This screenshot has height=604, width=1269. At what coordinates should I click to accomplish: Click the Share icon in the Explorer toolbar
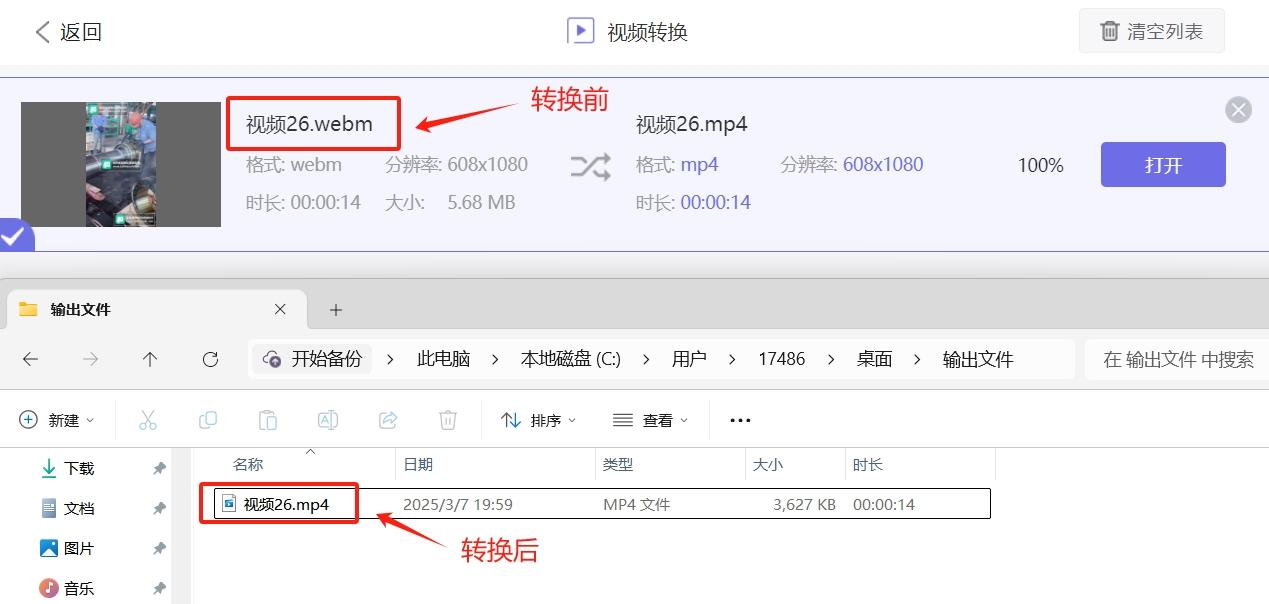[388, 419]
